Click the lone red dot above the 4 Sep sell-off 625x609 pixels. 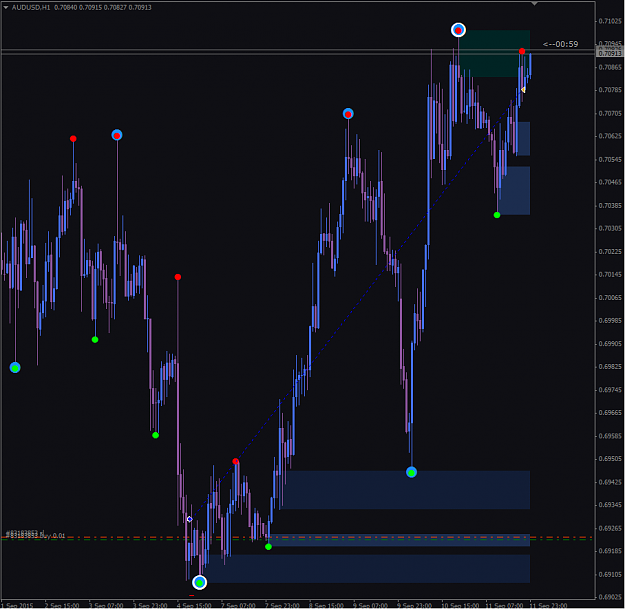click(178, 277)
